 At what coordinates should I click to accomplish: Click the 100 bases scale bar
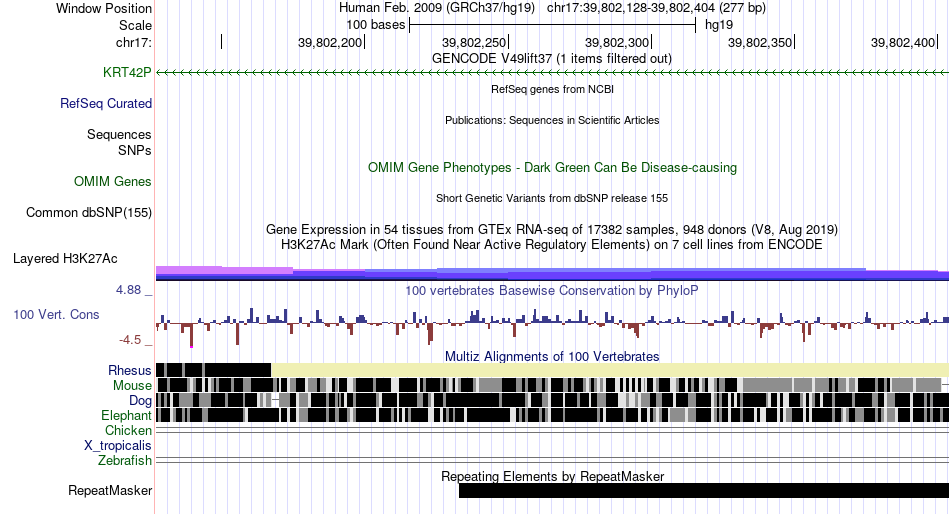[x=553, y=25]
